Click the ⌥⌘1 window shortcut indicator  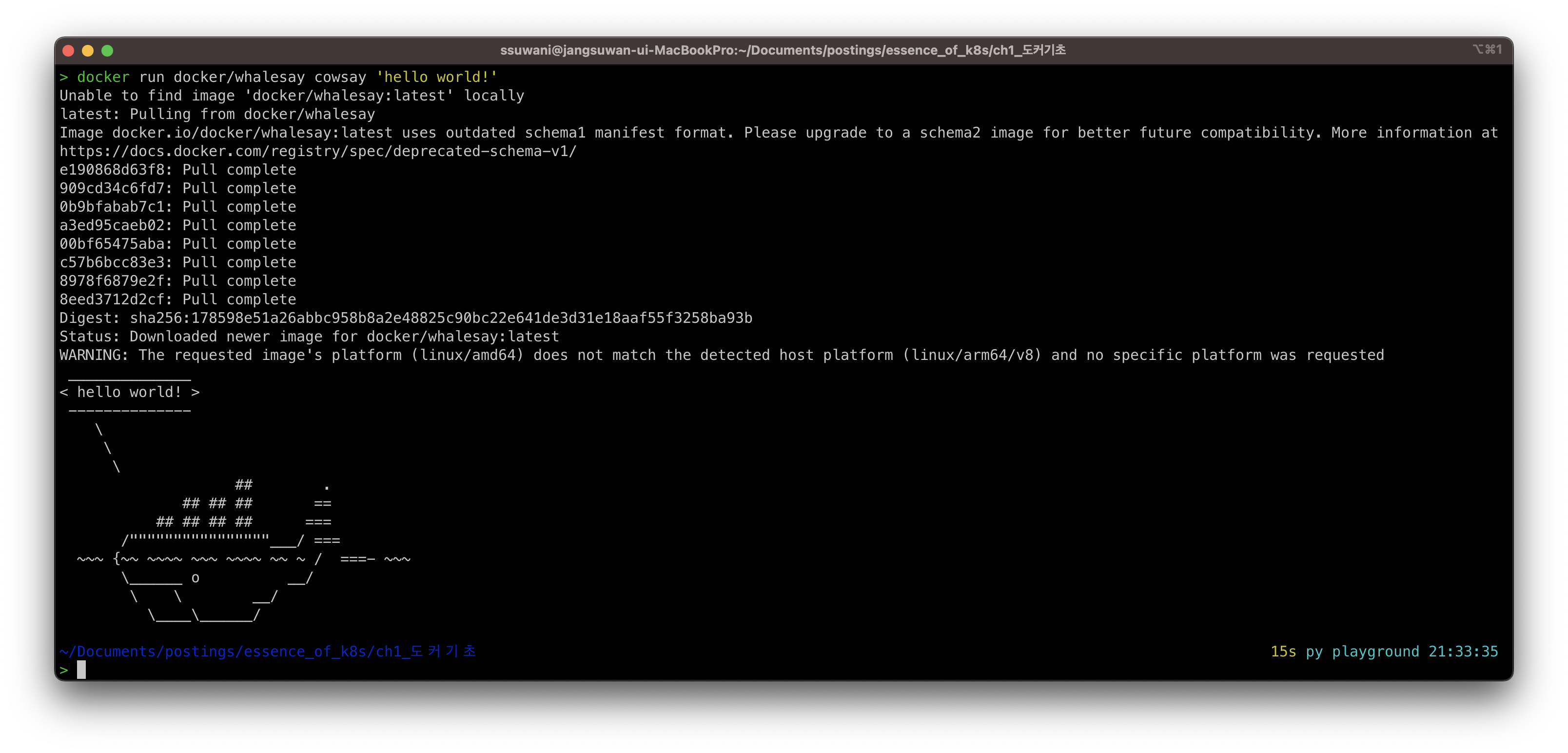[1487, 49]
